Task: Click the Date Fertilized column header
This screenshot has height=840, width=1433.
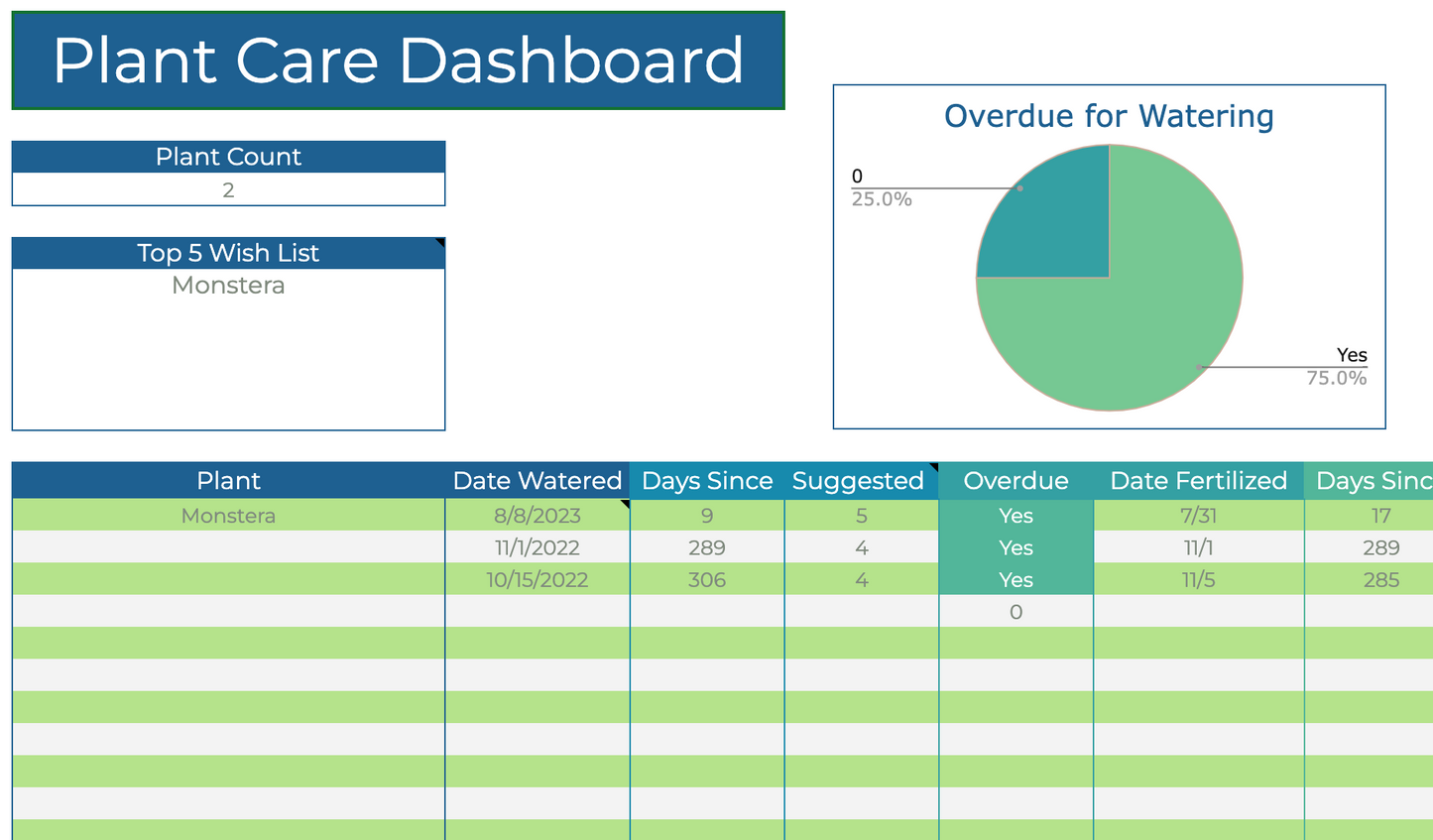Action: (x=1198, y=481)
